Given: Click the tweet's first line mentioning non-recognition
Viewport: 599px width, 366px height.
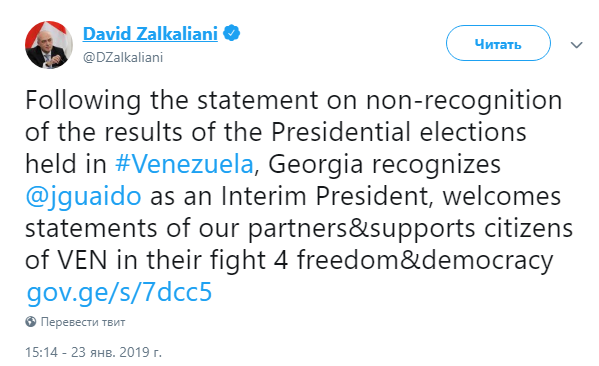Looking at the screenshot, I should 293,100.
